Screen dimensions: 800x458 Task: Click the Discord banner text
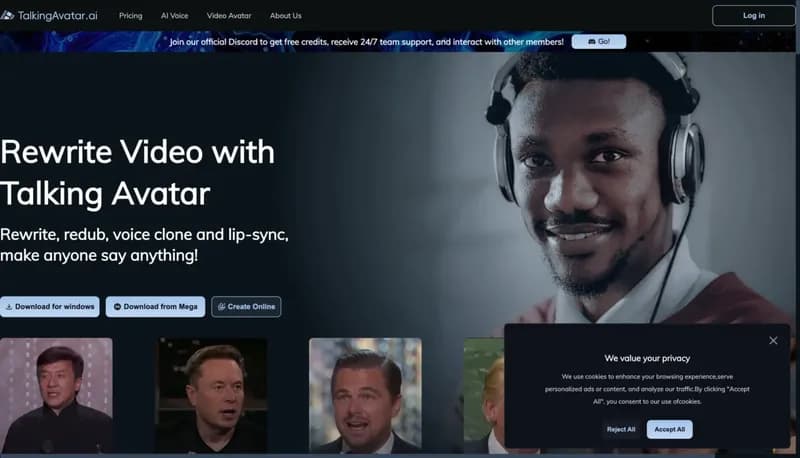tap(367, 42)
